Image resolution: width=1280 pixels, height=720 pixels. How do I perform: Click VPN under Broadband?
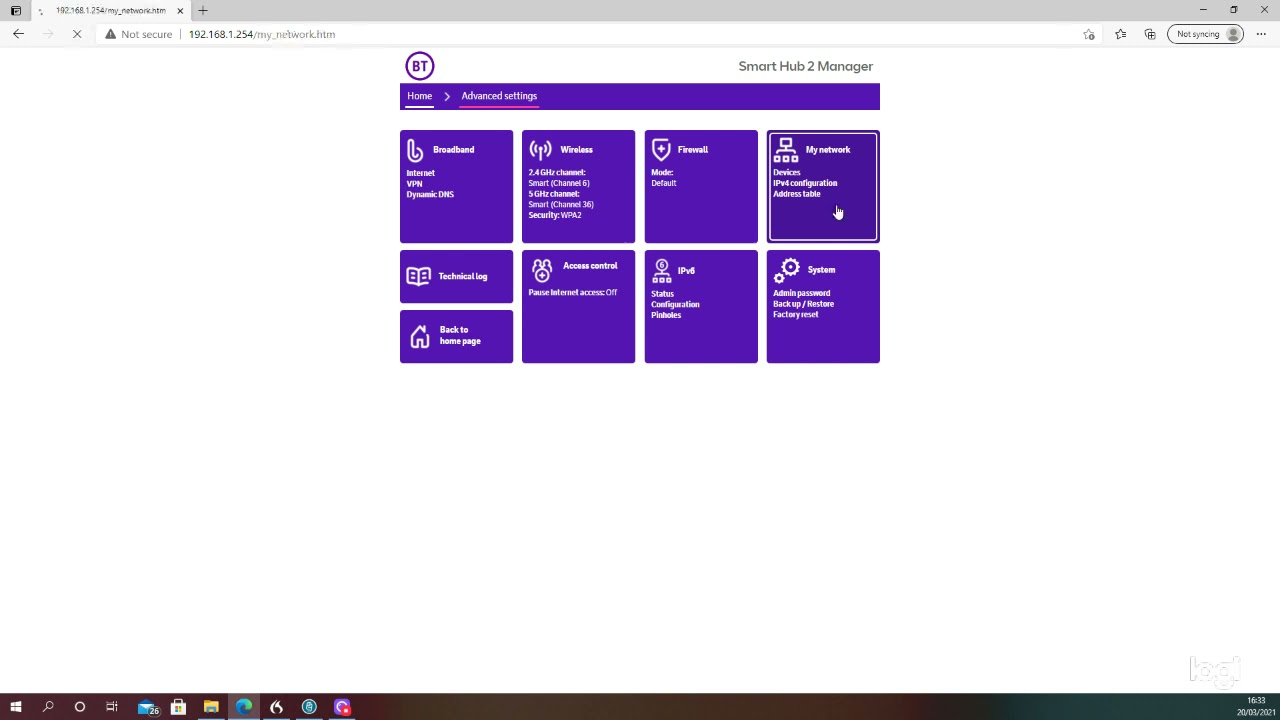[414, 184]
